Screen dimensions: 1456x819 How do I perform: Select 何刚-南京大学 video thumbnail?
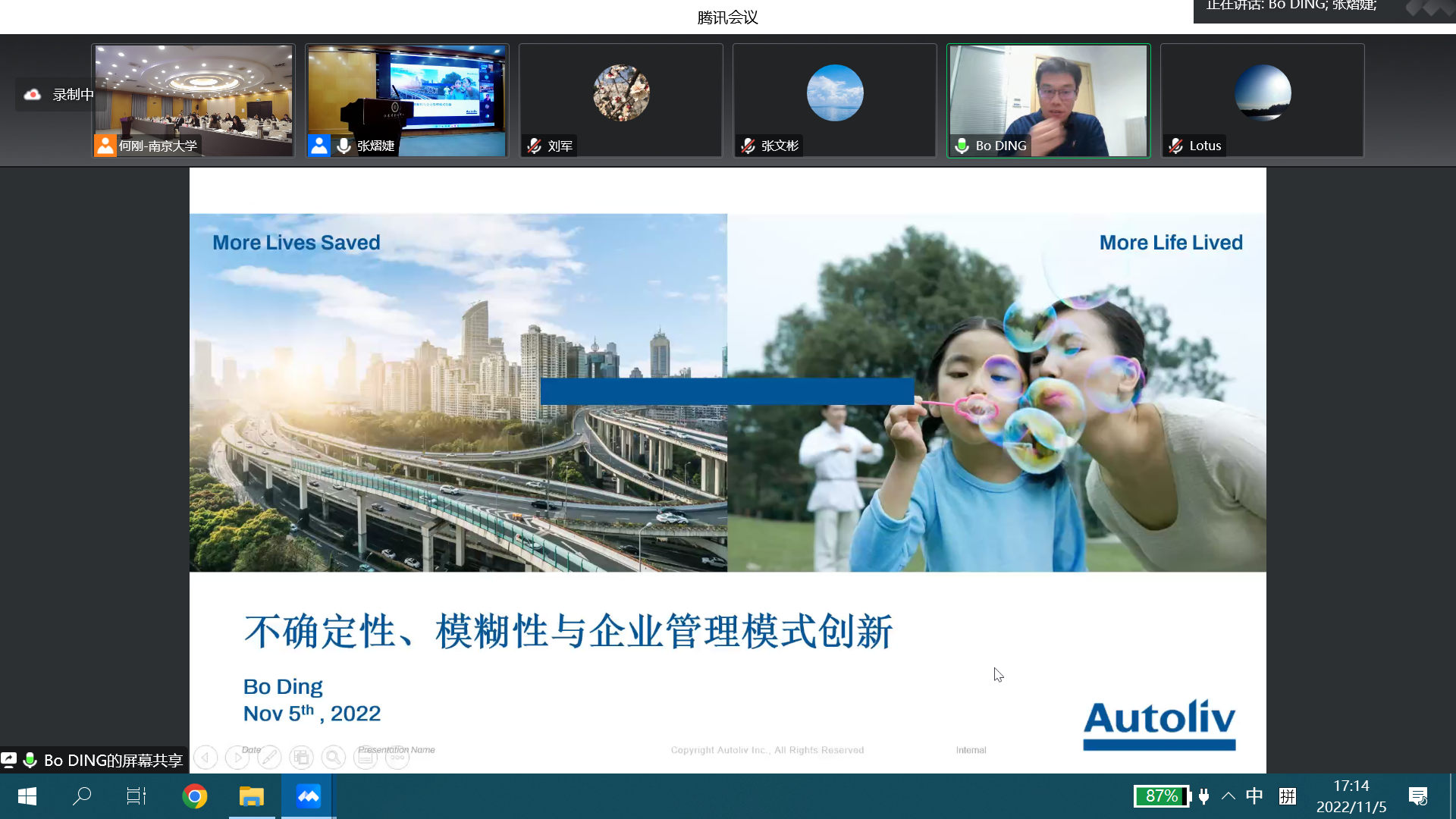(193, 99)
